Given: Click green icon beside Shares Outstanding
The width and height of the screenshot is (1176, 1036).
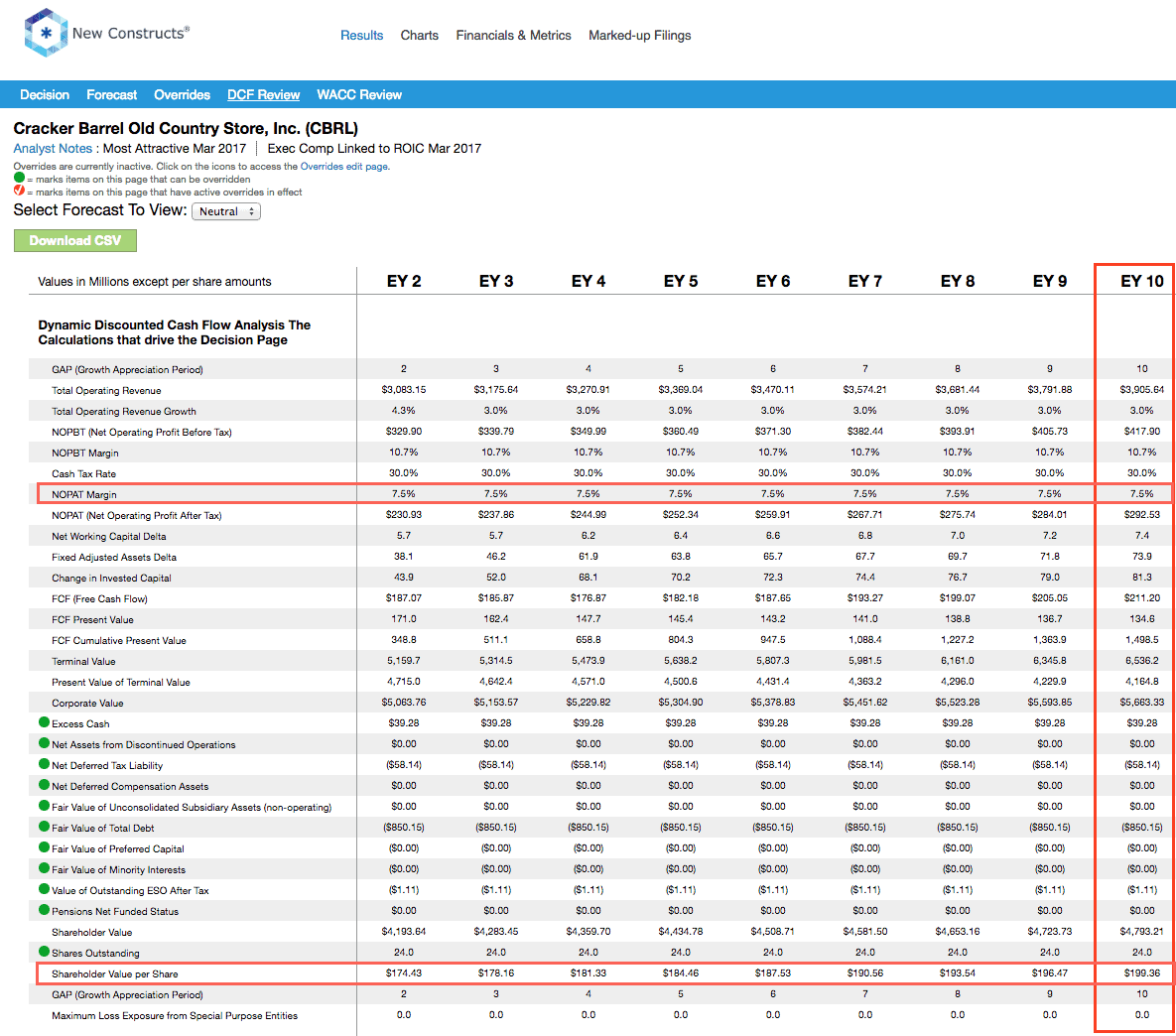Looking at the screenshot, I should [x=44, y=952].
